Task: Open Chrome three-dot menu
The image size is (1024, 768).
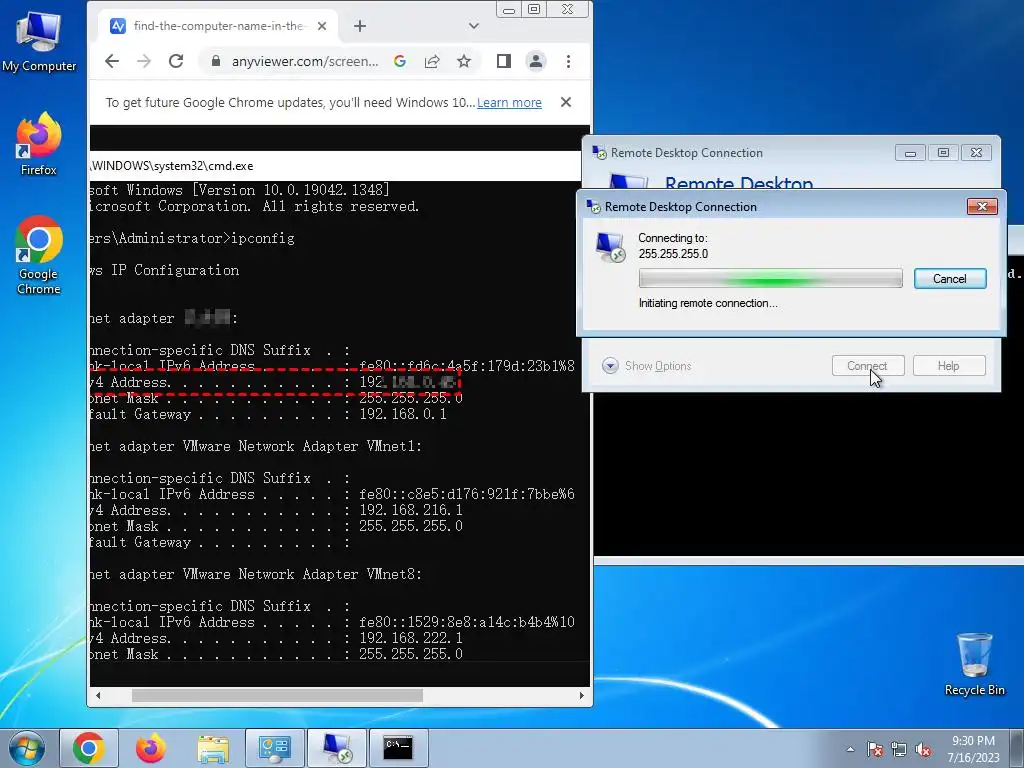Action: (568, 61)
